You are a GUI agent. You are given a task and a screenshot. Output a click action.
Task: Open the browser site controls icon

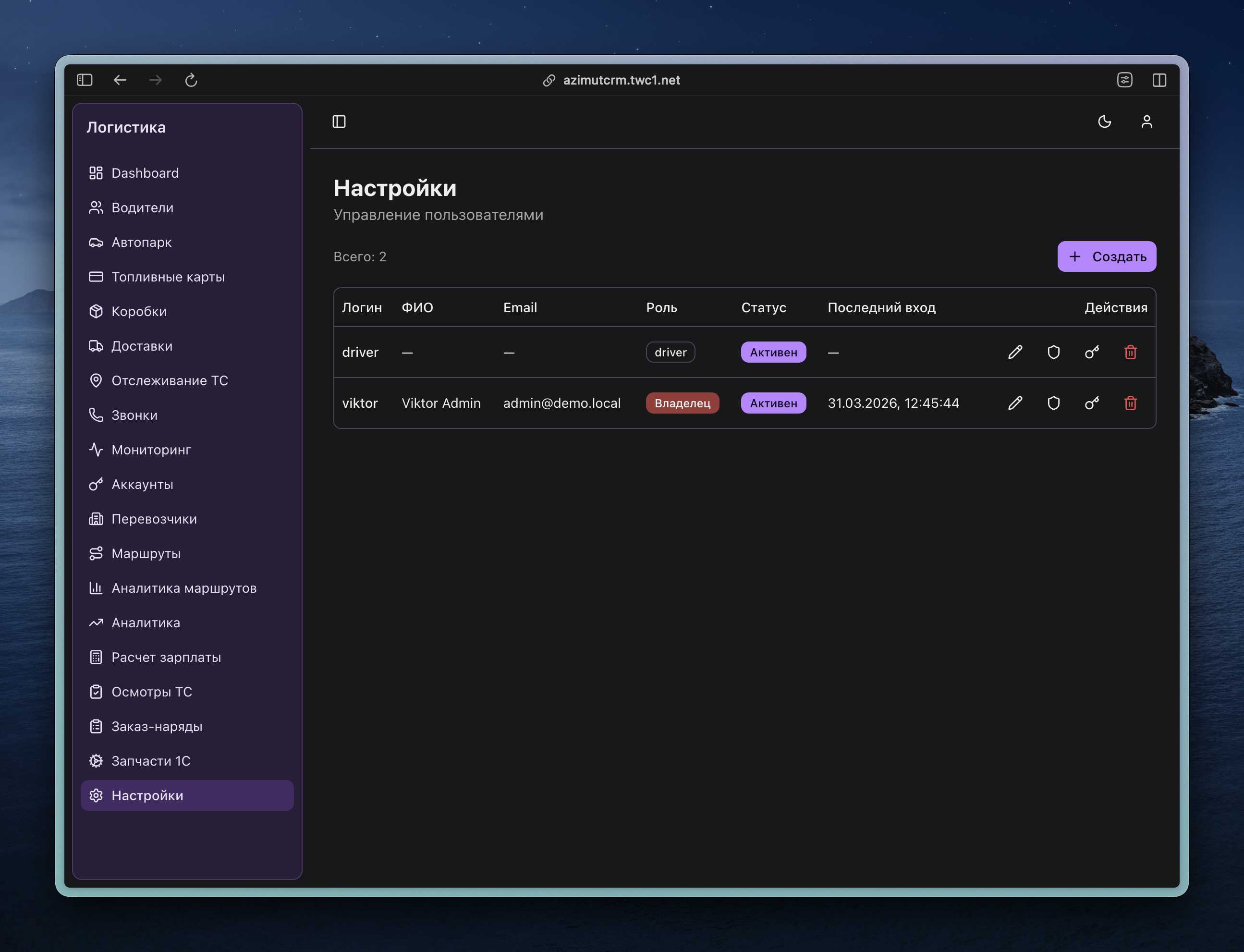click(1124, 80)
